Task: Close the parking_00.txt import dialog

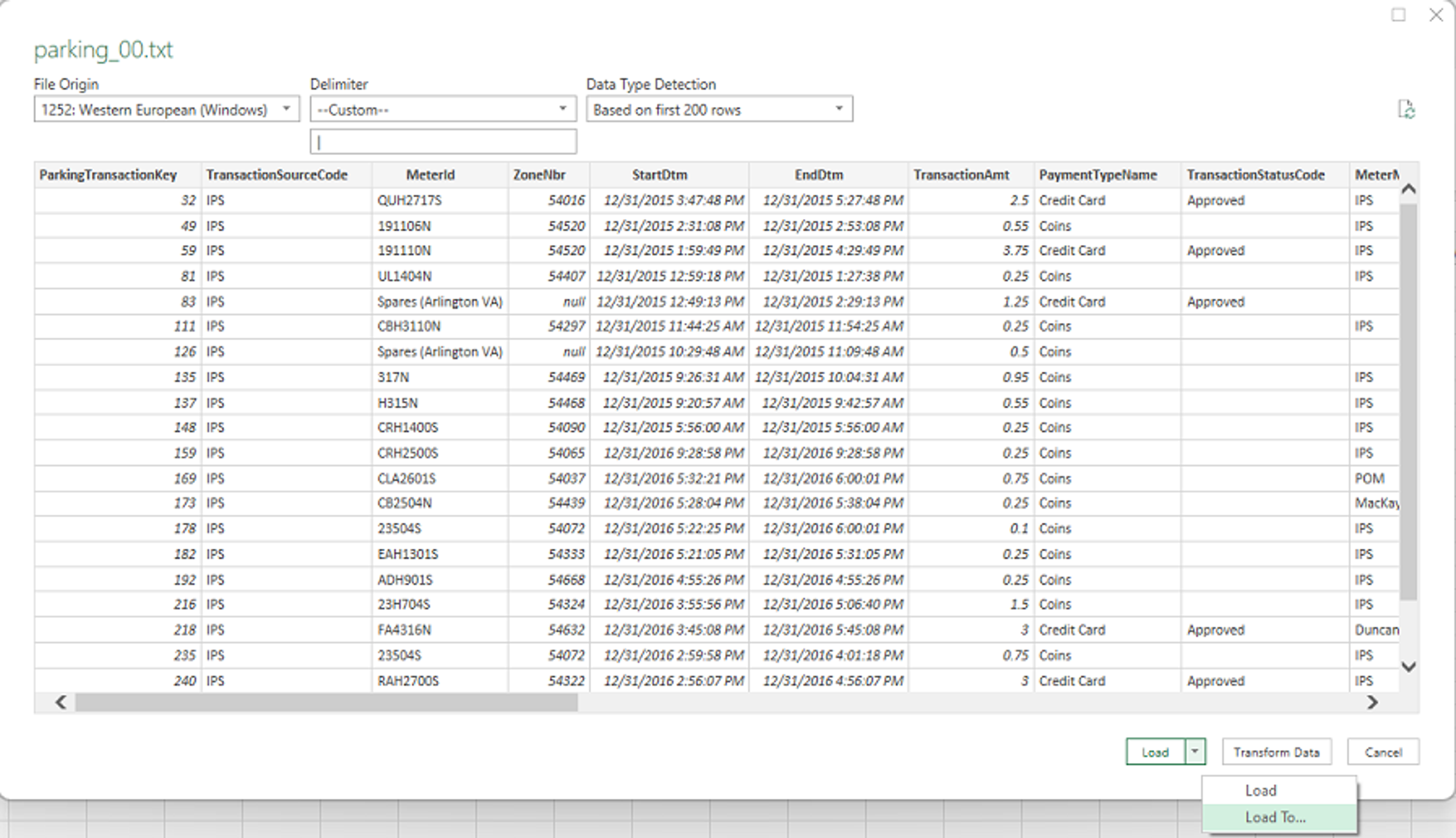Action: point(1436,15)
